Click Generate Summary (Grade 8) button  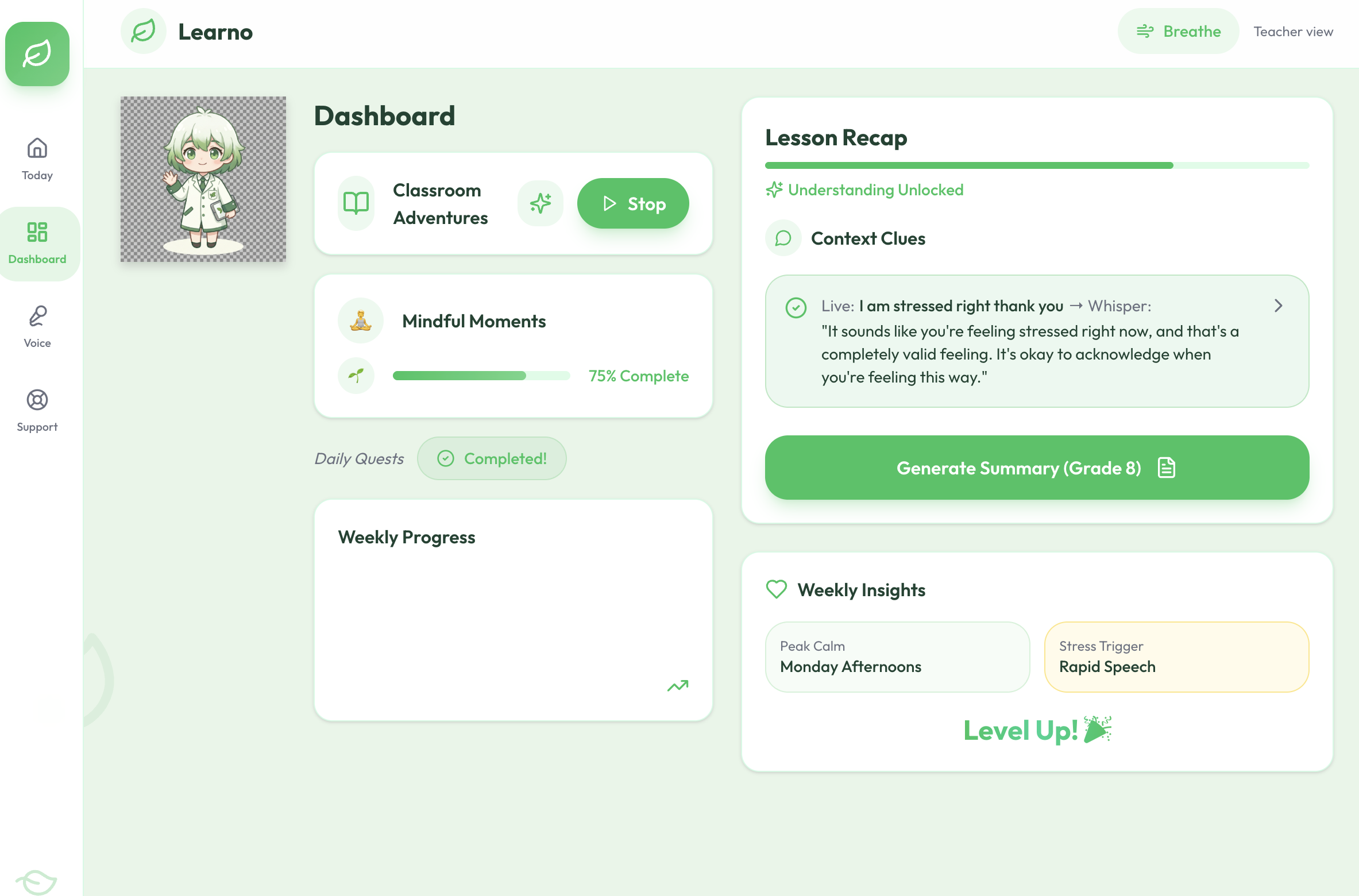(1037, 468)
